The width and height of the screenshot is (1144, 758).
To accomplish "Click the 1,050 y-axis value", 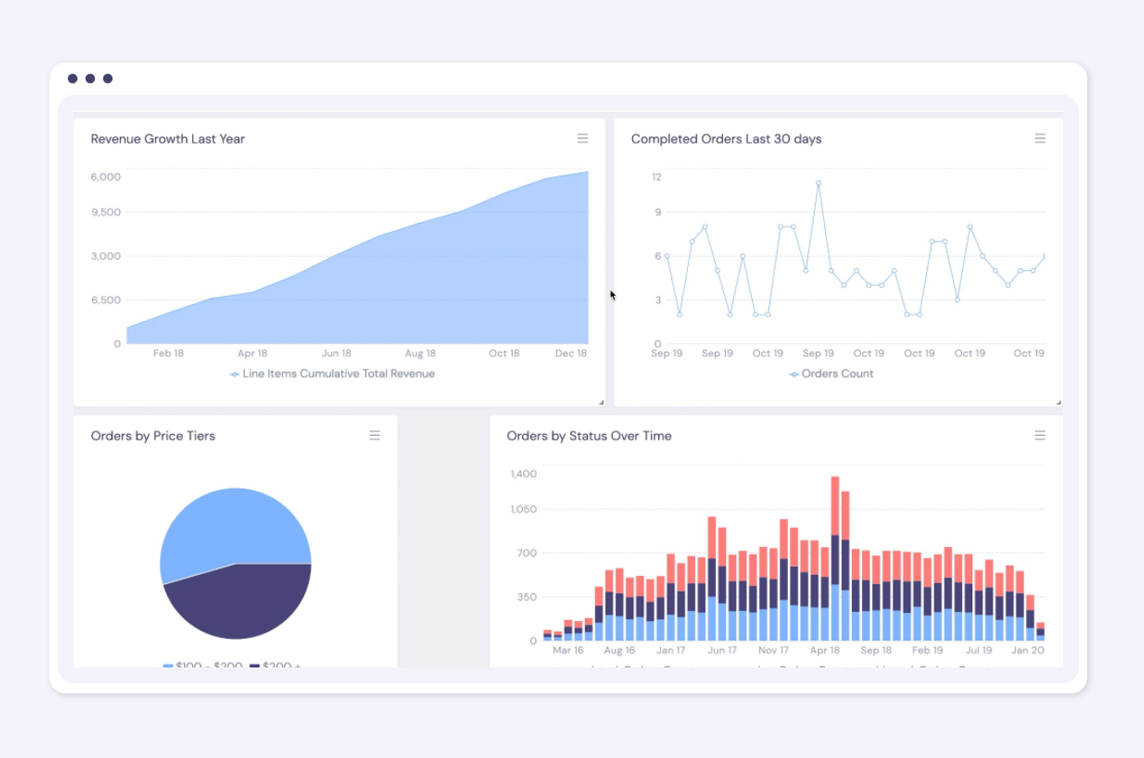I will pyautogui.click(x=524, y=509).
